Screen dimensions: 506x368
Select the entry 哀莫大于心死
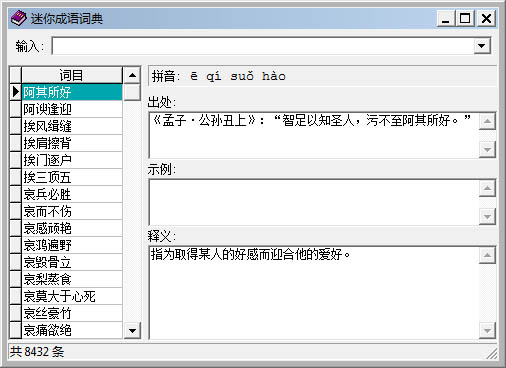(x=72, y=296)
